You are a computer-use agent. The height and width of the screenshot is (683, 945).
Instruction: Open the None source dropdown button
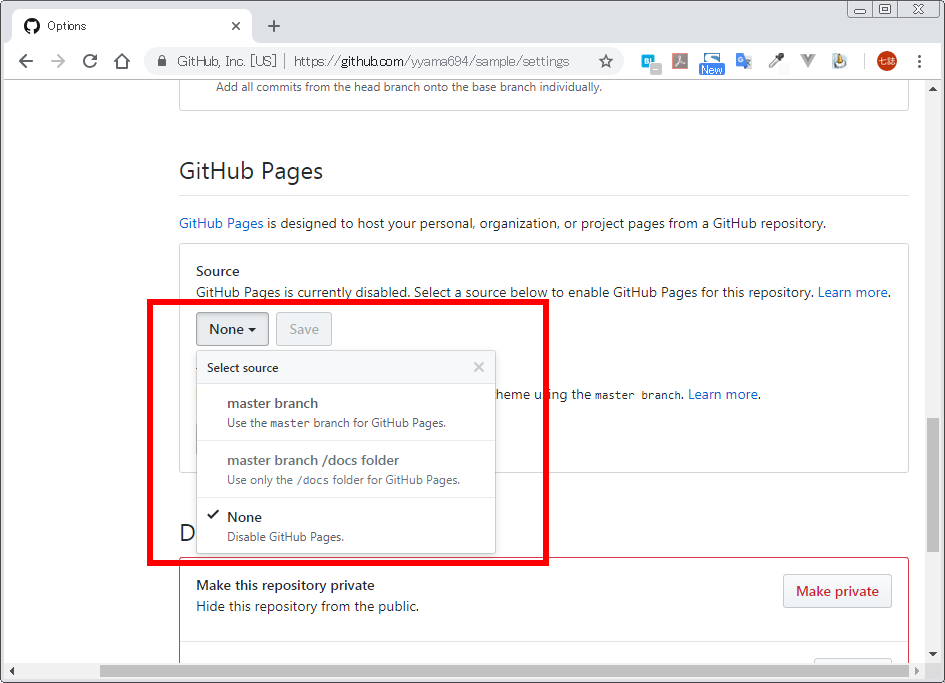coord(233,329)
